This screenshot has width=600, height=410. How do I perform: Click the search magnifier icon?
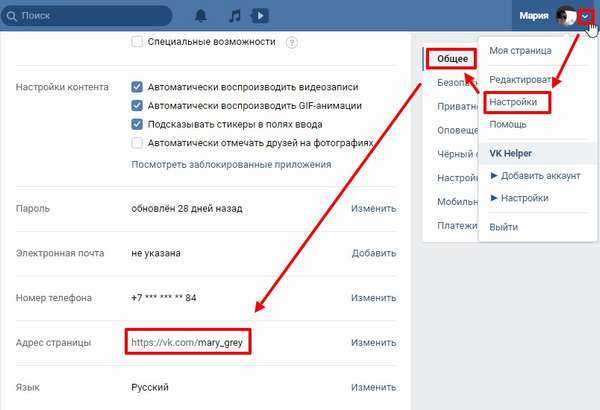point(12,16)
